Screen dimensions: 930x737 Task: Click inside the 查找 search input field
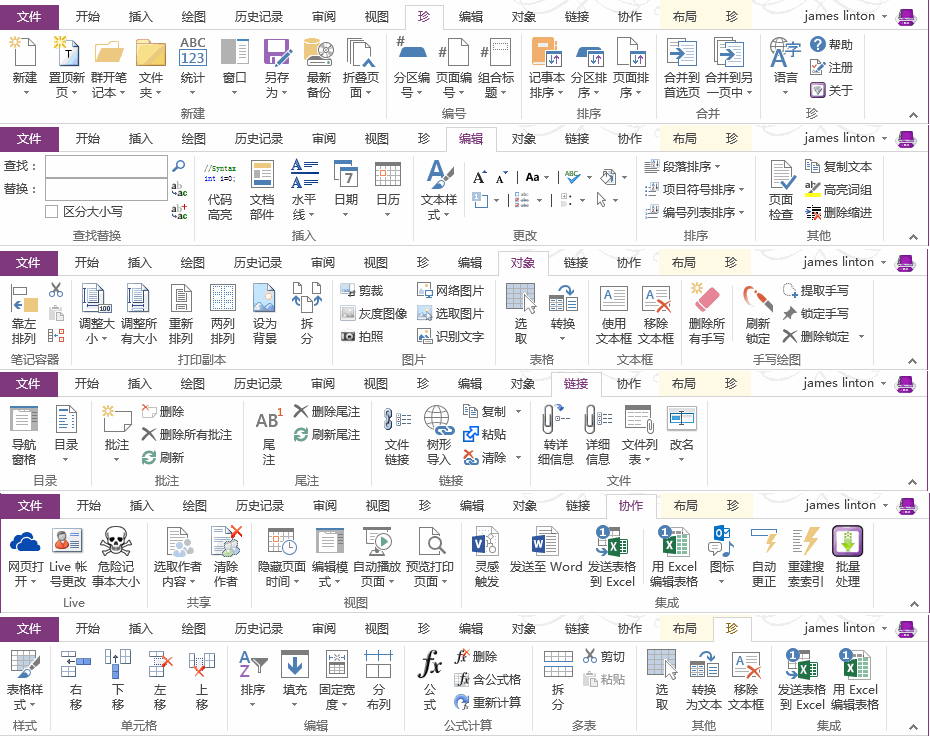tap(105, 165)
